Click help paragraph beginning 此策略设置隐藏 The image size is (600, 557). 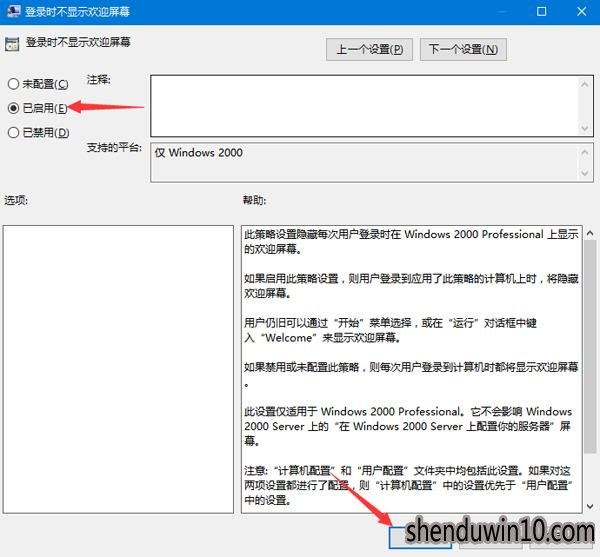click(x=411, y=241)
